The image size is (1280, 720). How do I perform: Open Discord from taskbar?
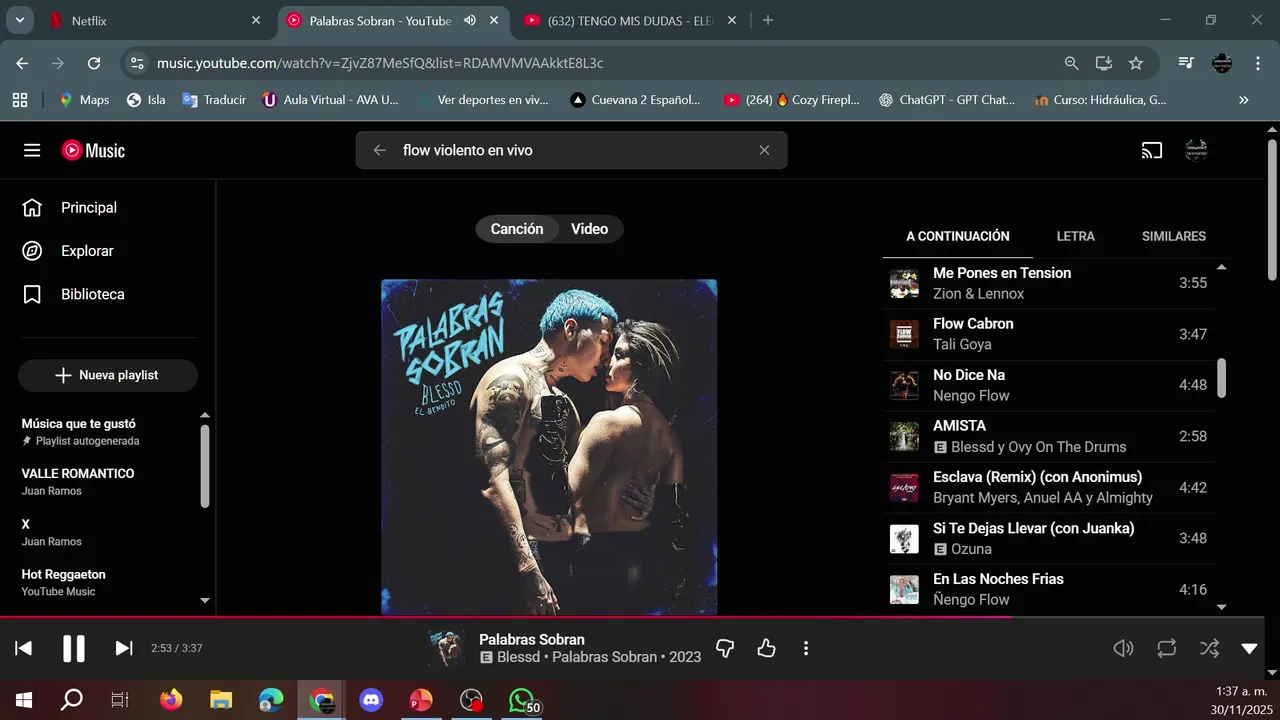pyautogui.click(x=371, y=701)
